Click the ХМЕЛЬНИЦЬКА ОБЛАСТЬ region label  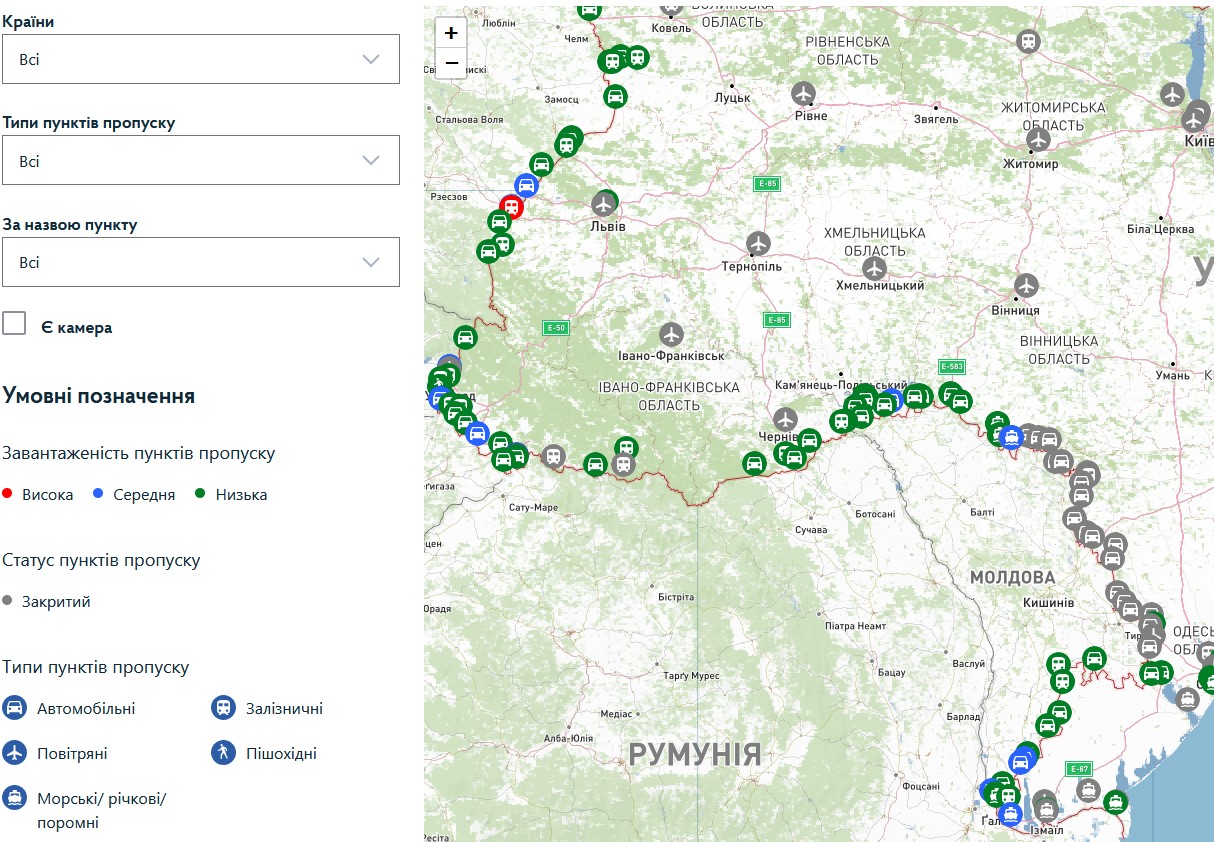(x=875, y=241)
